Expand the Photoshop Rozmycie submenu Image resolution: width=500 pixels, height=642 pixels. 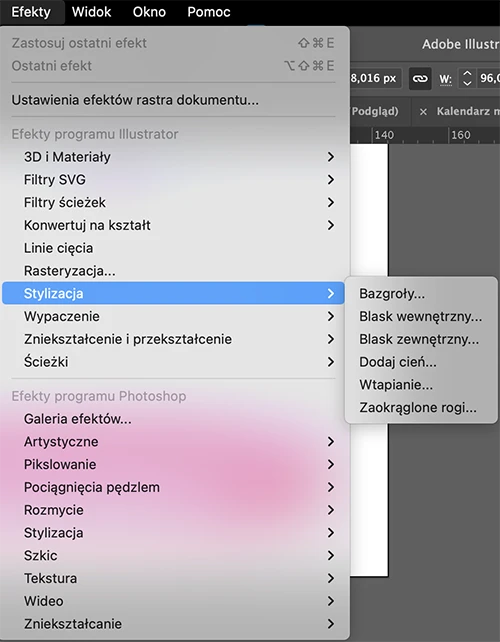tap(173, 510)
